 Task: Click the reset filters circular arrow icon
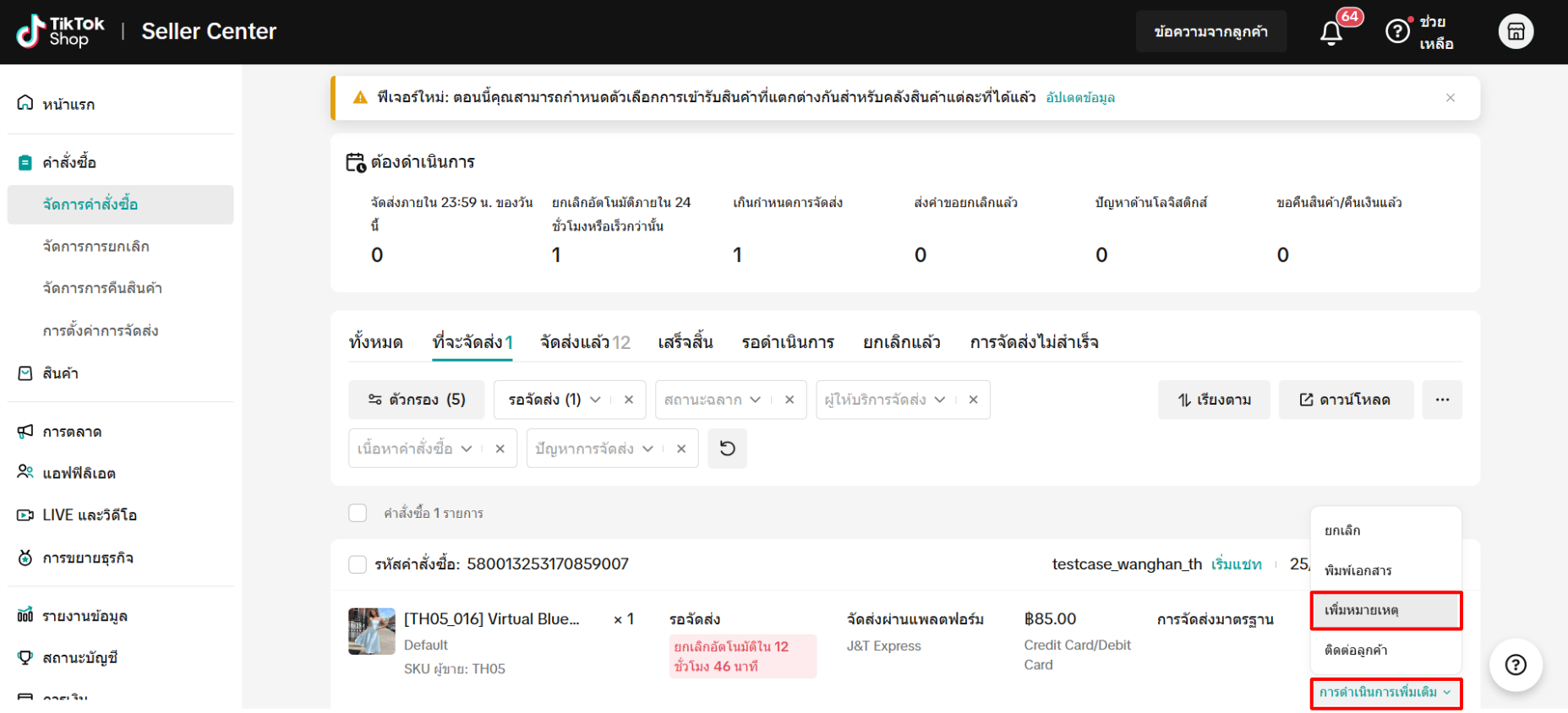click(728, 449)
